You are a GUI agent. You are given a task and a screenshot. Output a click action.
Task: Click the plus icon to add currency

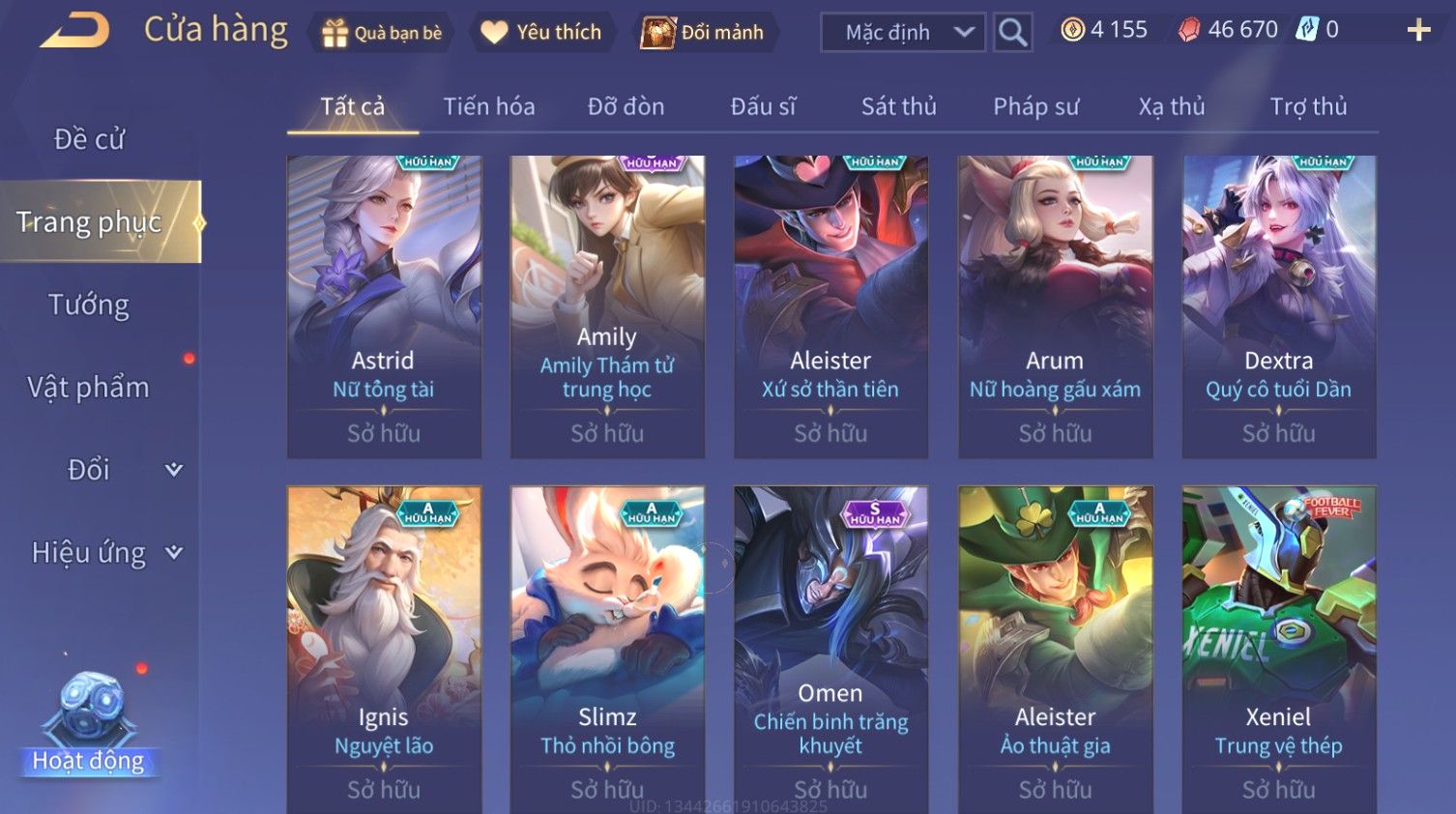[x=1418, y=31]
